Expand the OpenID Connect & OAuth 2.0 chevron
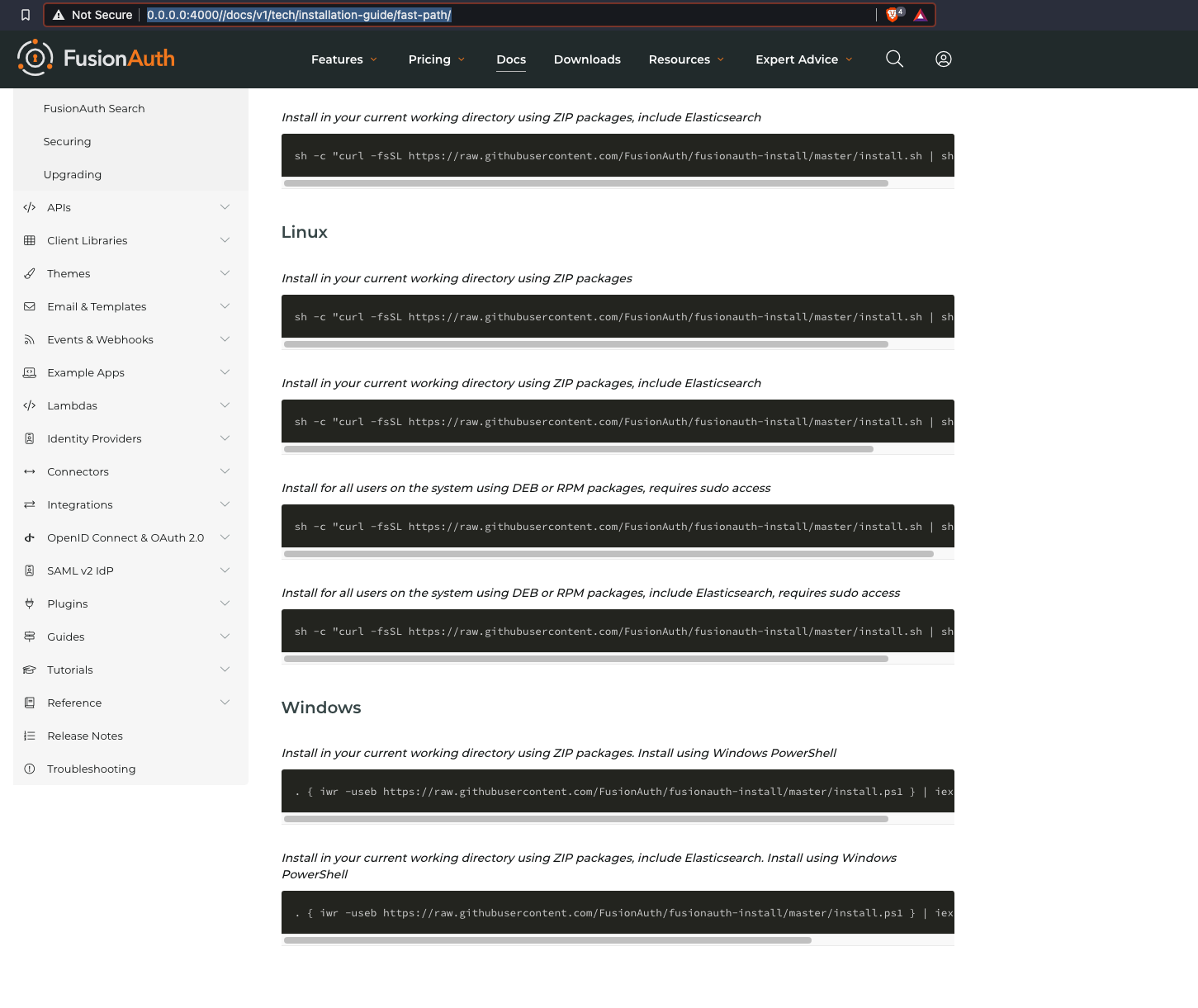1198x1008 pixels. point(225,537)
